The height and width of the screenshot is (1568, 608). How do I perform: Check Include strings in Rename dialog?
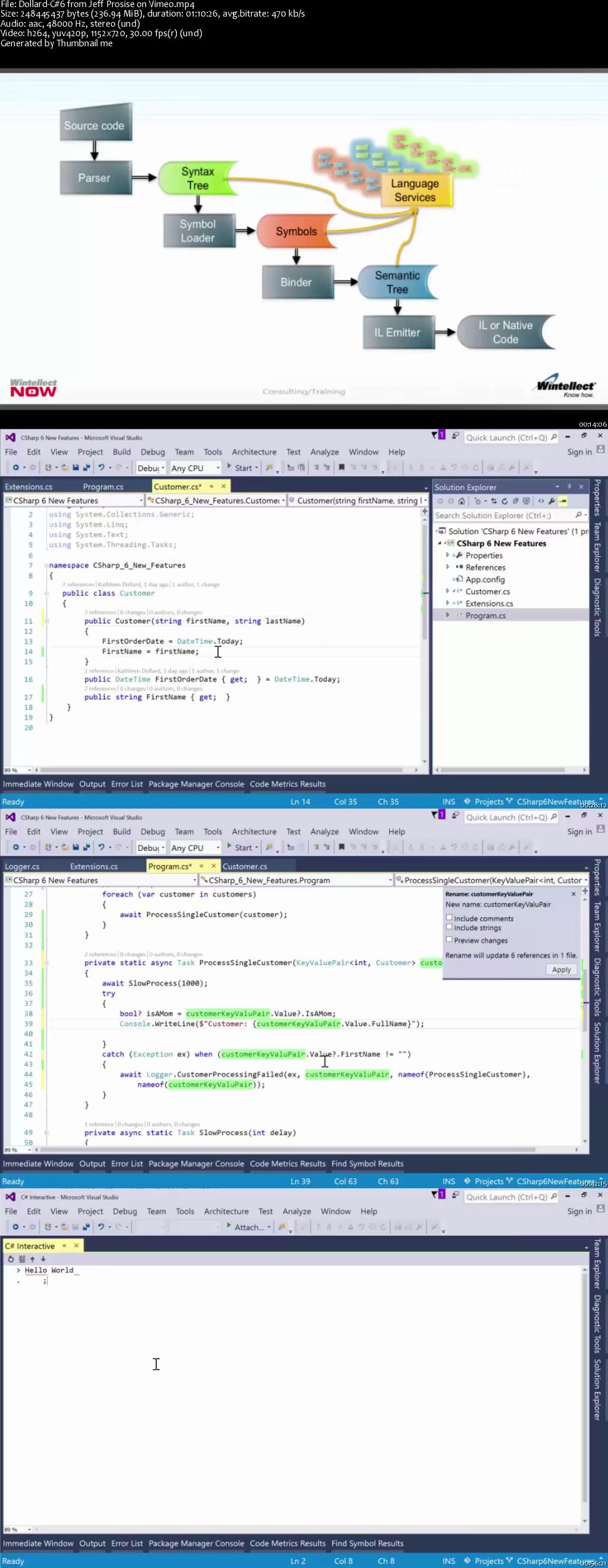(x=449, y=927)
